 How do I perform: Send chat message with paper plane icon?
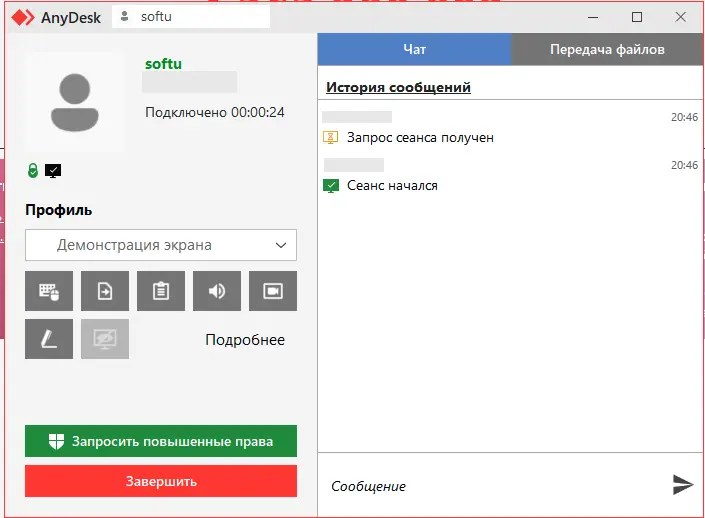coord(683,484)
